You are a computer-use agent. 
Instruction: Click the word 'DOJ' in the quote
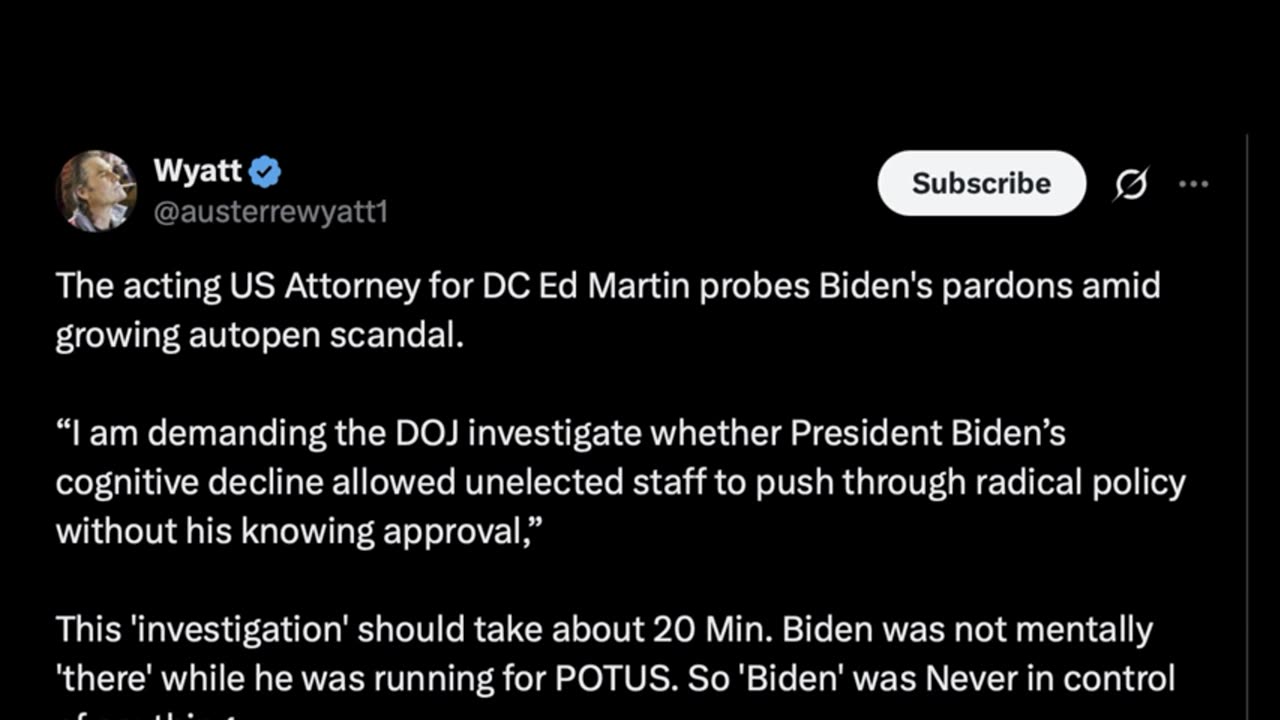(x=417, y=433)
